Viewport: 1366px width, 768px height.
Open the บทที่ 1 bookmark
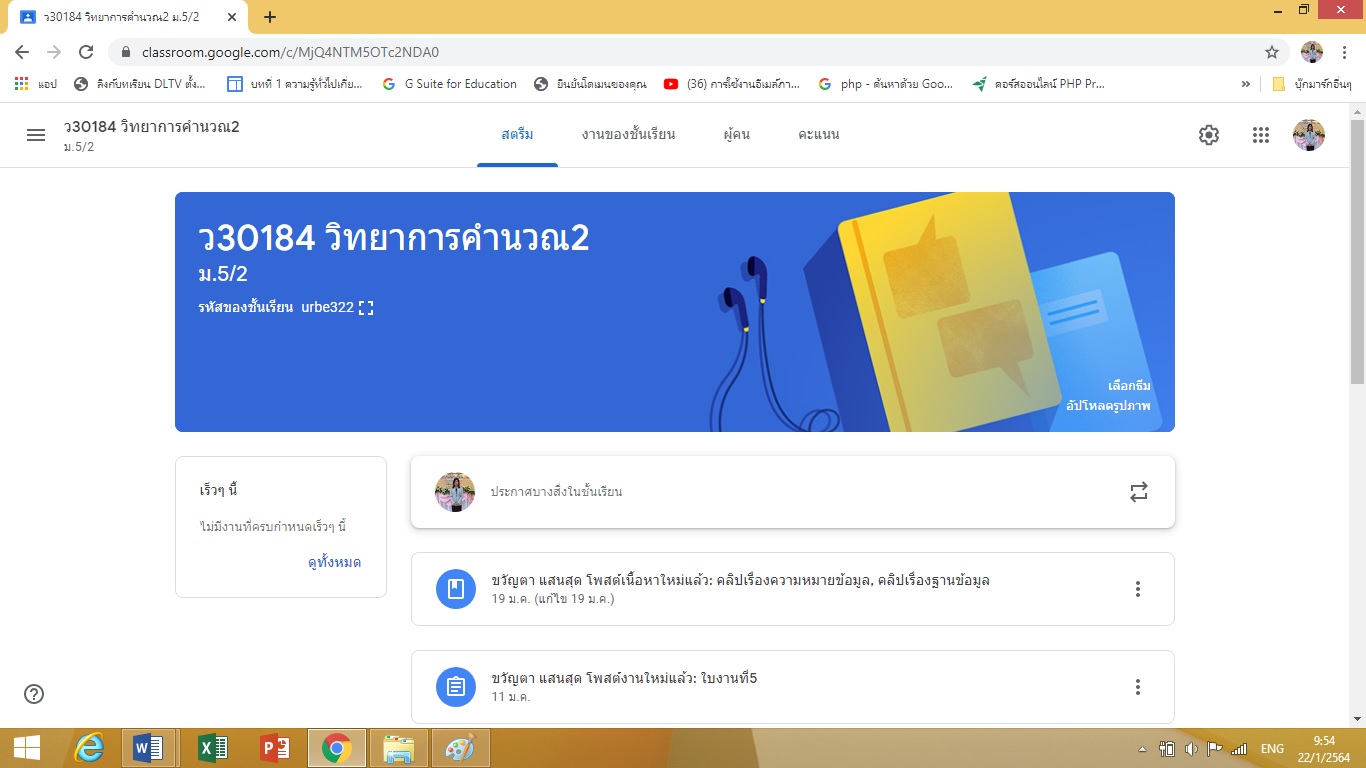point(297,84)
